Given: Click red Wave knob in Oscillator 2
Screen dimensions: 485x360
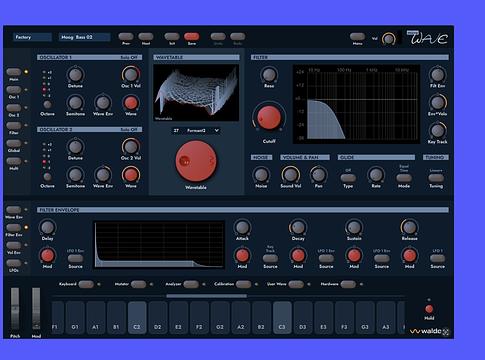Looking at the screenshot, I should point(131,175).
